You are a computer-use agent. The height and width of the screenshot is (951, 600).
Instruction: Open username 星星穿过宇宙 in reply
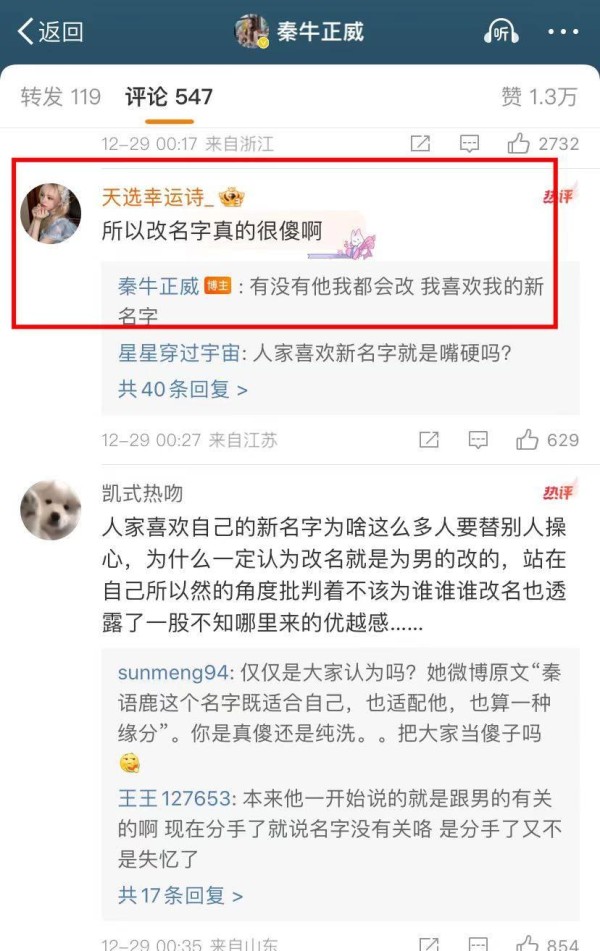tap(178, 352)
